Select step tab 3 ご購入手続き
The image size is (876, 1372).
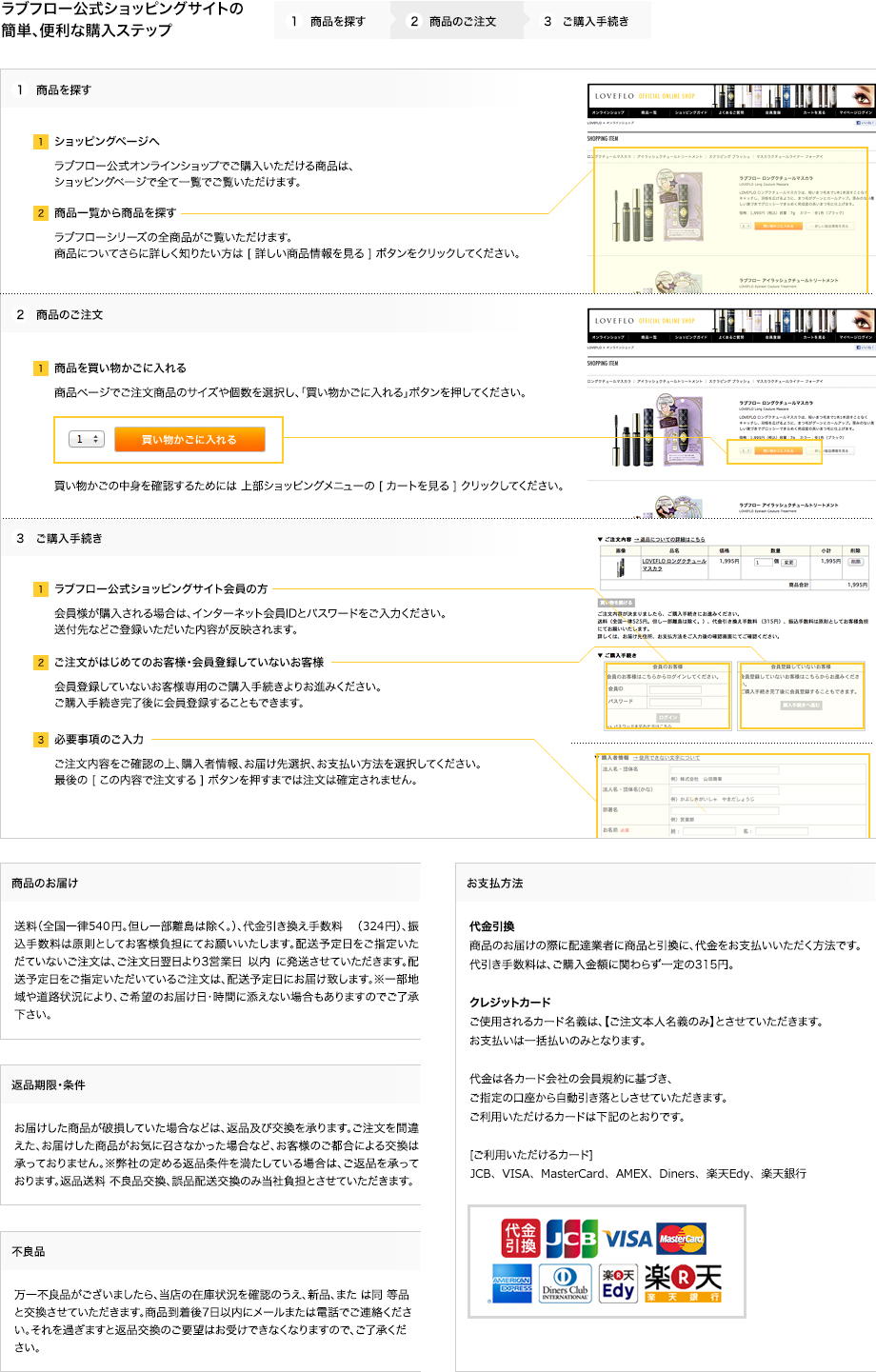(587, 21)
